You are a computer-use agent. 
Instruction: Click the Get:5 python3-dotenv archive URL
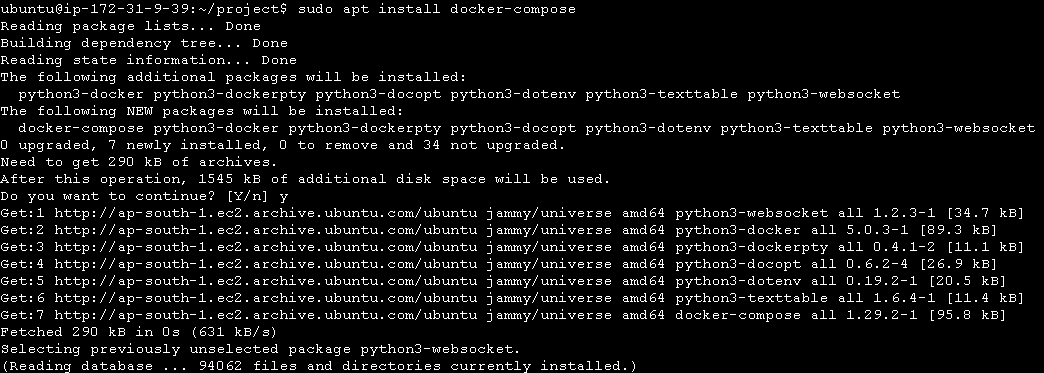click(266, 281)
